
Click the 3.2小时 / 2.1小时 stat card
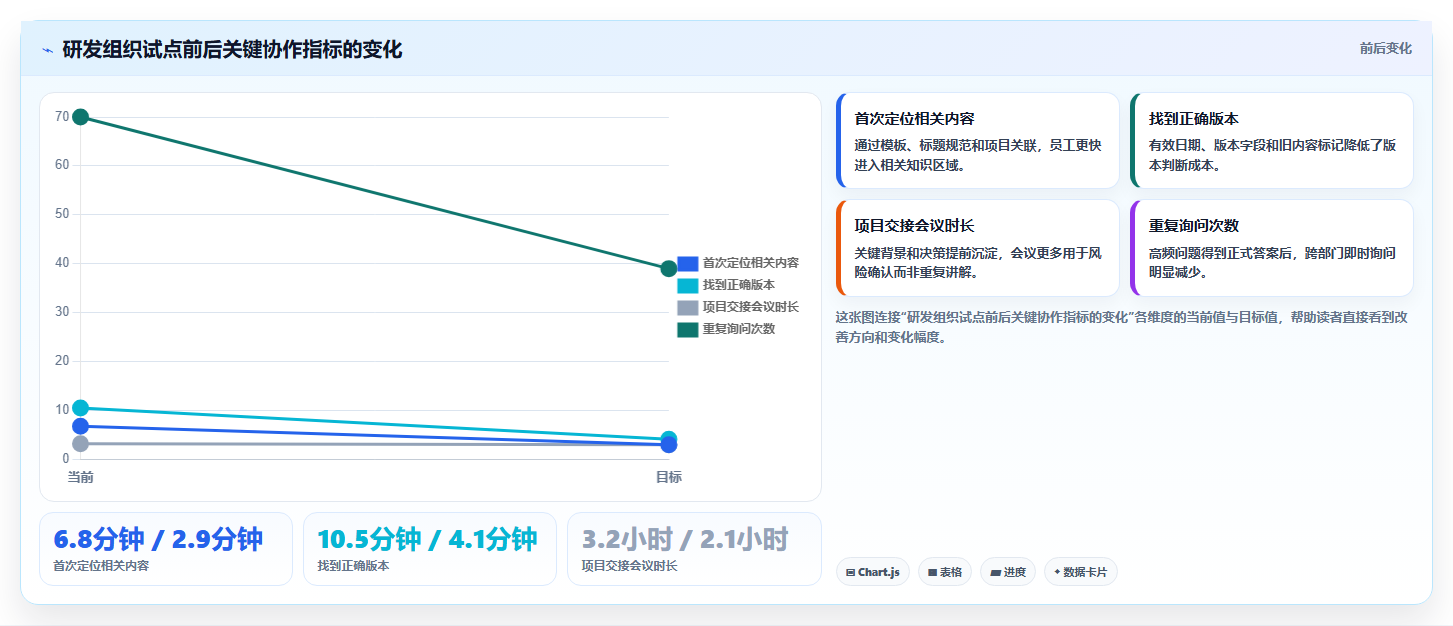[x=694, y=549]
